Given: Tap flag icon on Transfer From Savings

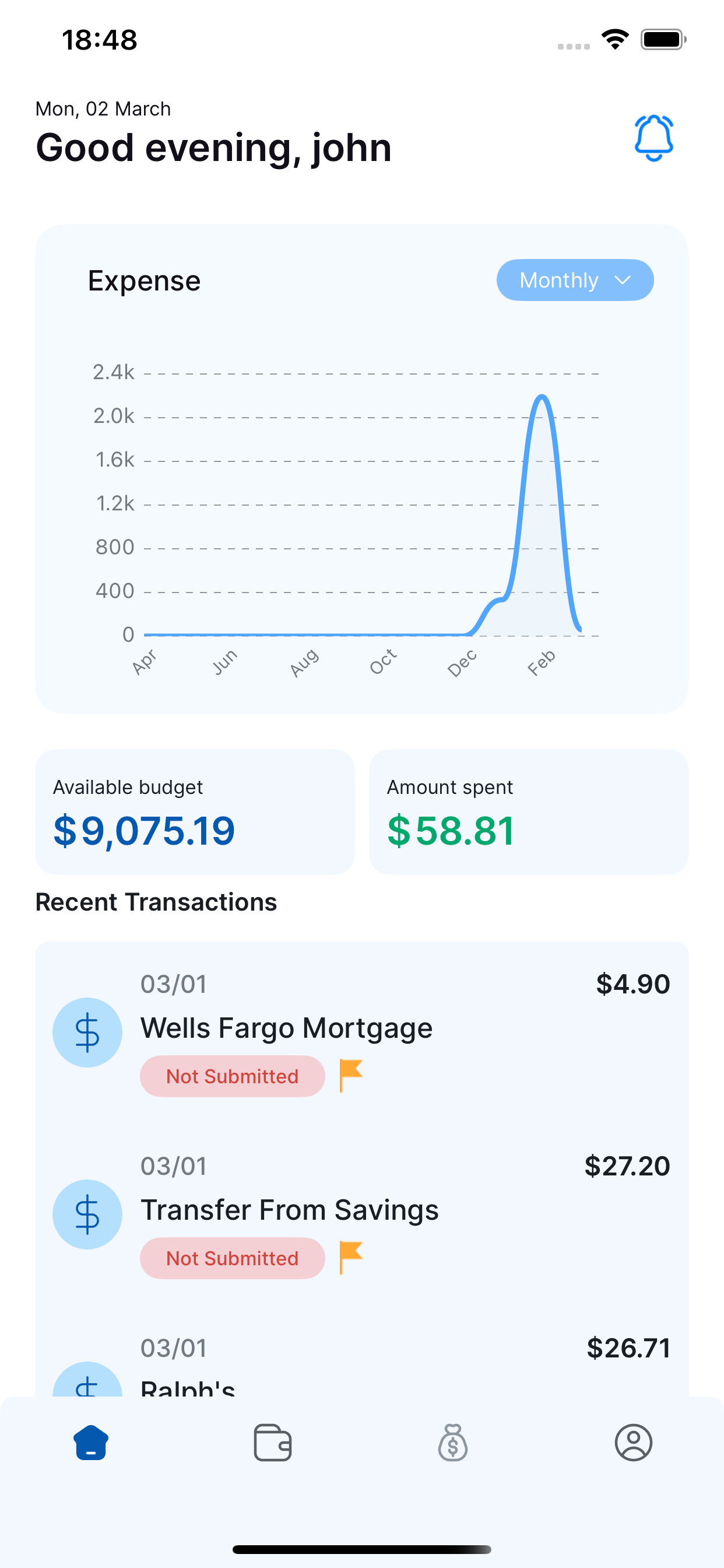Looking at the screenshot, I should tap(350, 1257).
